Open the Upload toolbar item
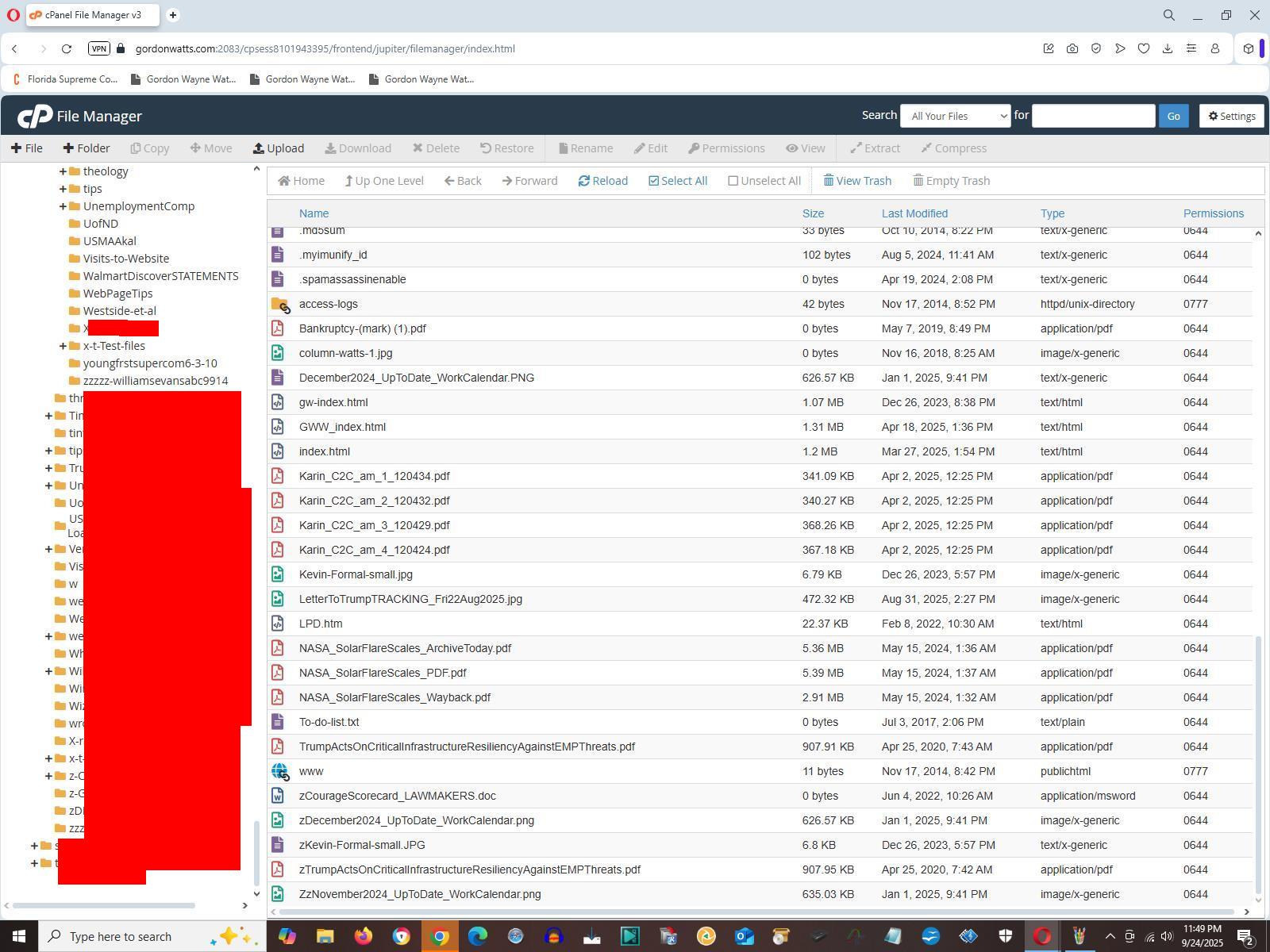Image resolution: width=1270 pixels, height=952 pixels. [x=279, y=148]
